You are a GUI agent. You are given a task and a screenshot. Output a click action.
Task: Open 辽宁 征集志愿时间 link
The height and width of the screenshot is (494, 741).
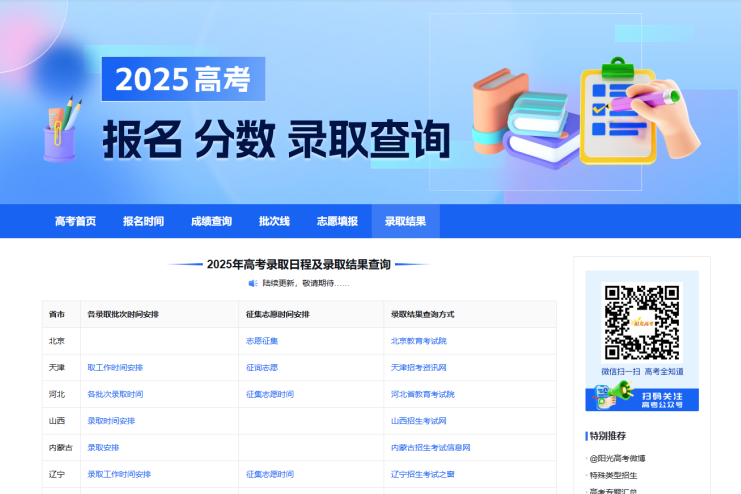[270, 474]
